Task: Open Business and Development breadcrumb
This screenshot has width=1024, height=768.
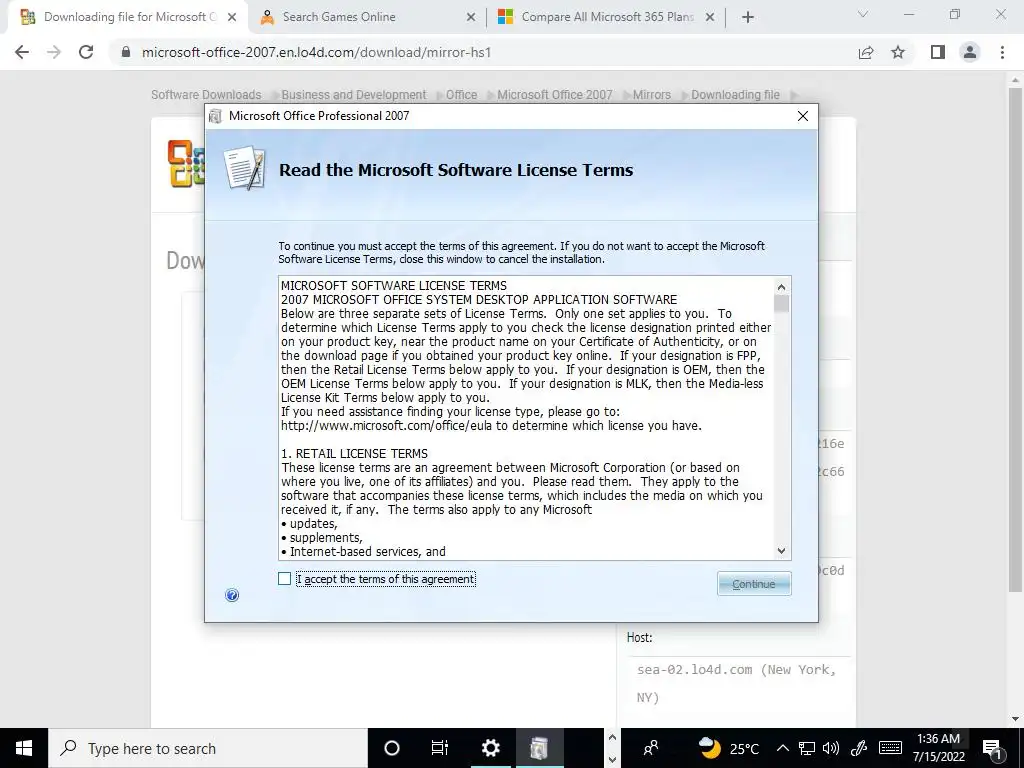Action: point(353,95)
